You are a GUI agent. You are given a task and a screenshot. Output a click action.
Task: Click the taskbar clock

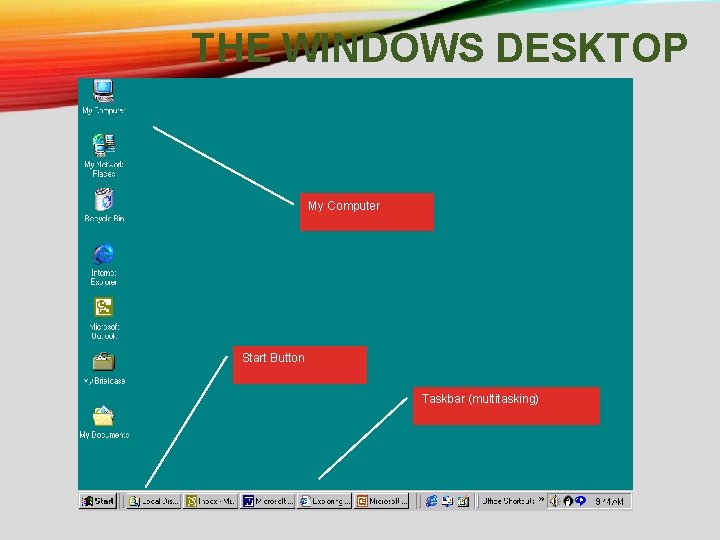click(609, 501)
